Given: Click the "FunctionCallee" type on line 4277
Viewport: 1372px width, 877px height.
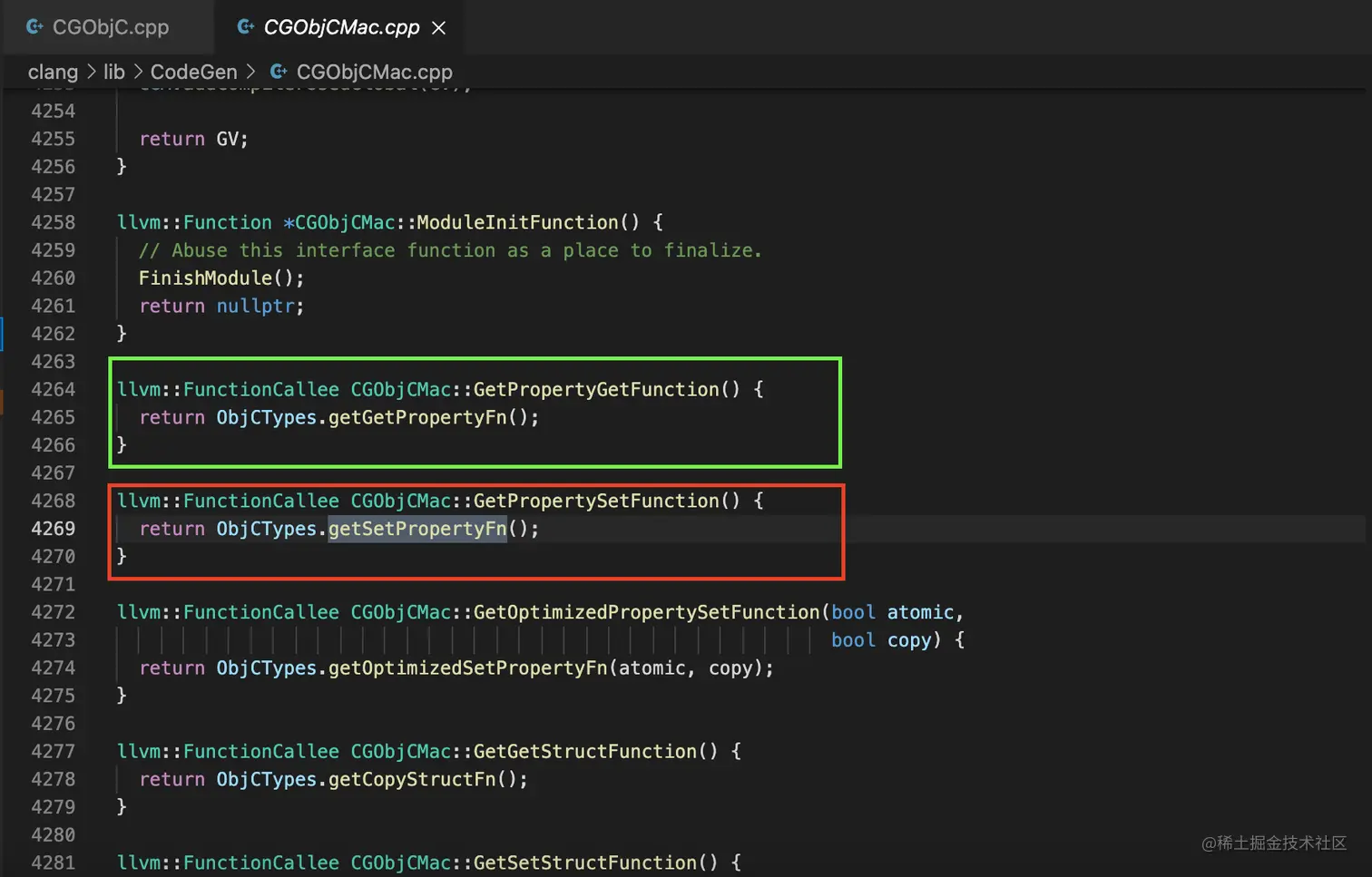Looking at the screenshot, I should click(x=260, y=751).
